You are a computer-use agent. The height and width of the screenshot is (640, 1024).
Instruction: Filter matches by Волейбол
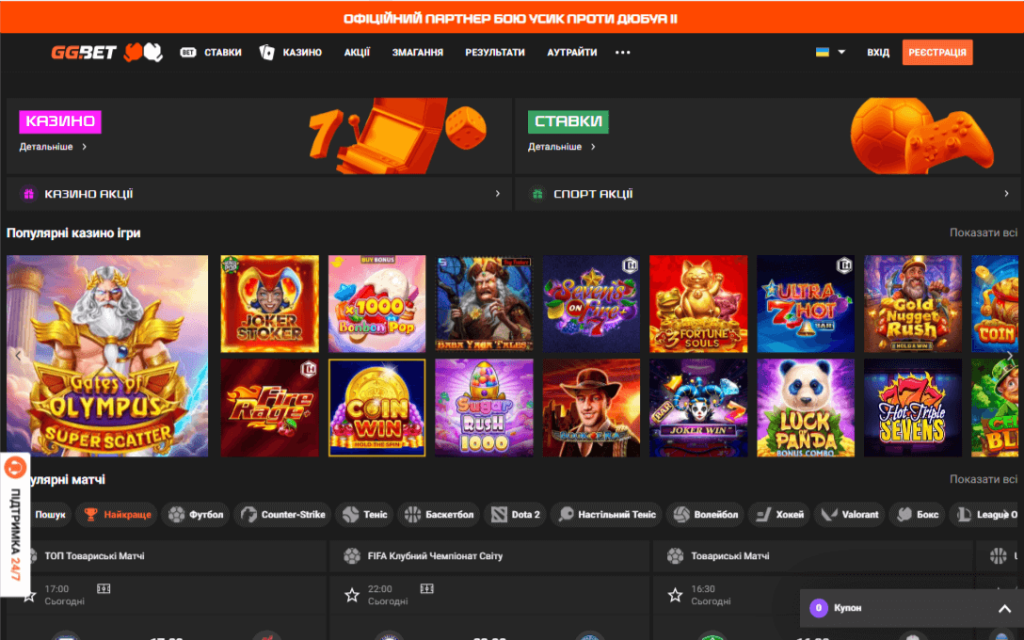706,515
